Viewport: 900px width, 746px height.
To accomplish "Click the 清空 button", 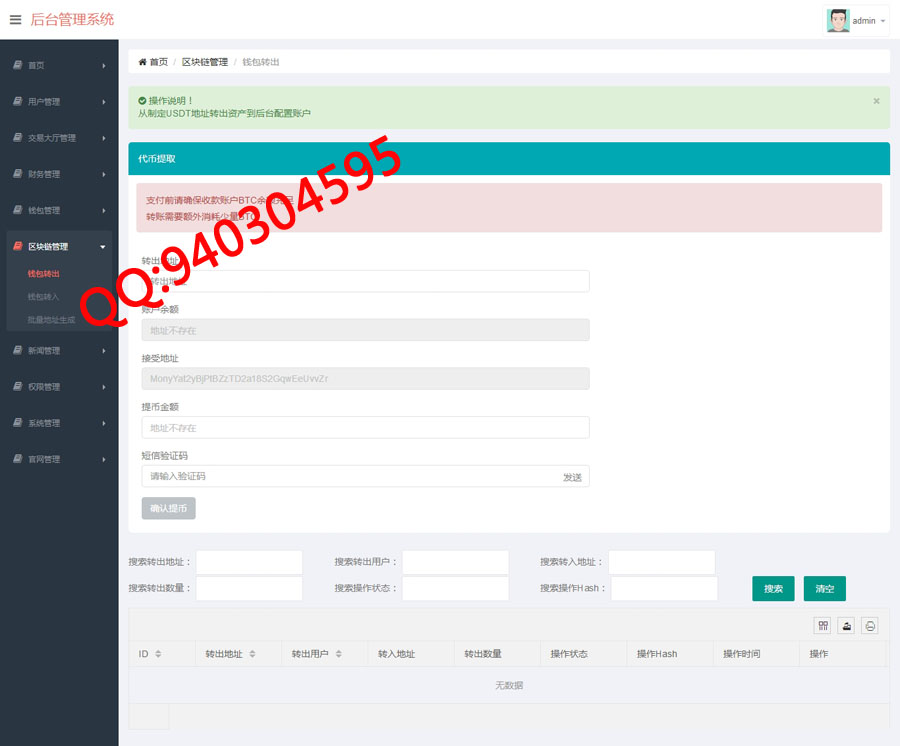I will 824,589.
